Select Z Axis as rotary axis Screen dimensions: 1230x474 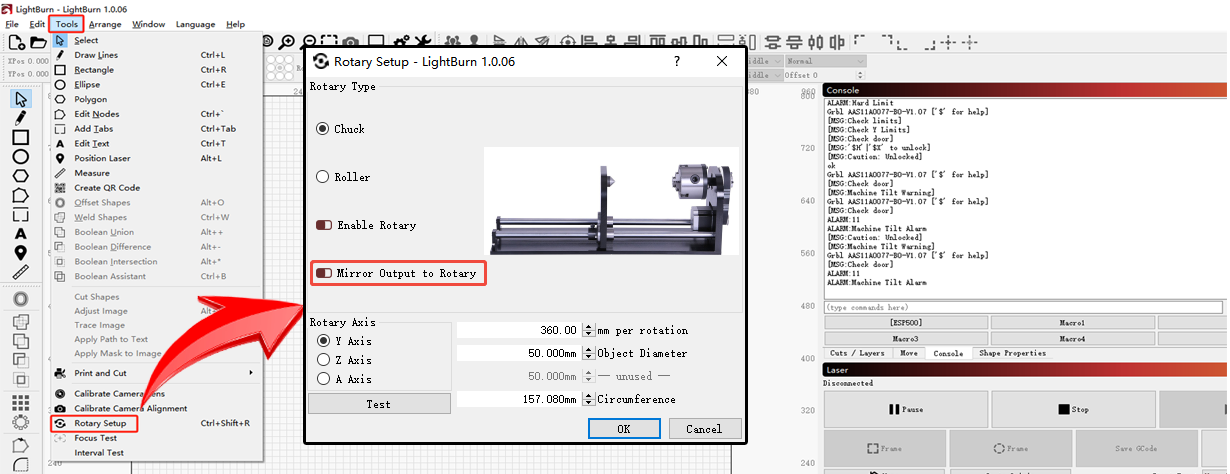click(x=323, y=360)
